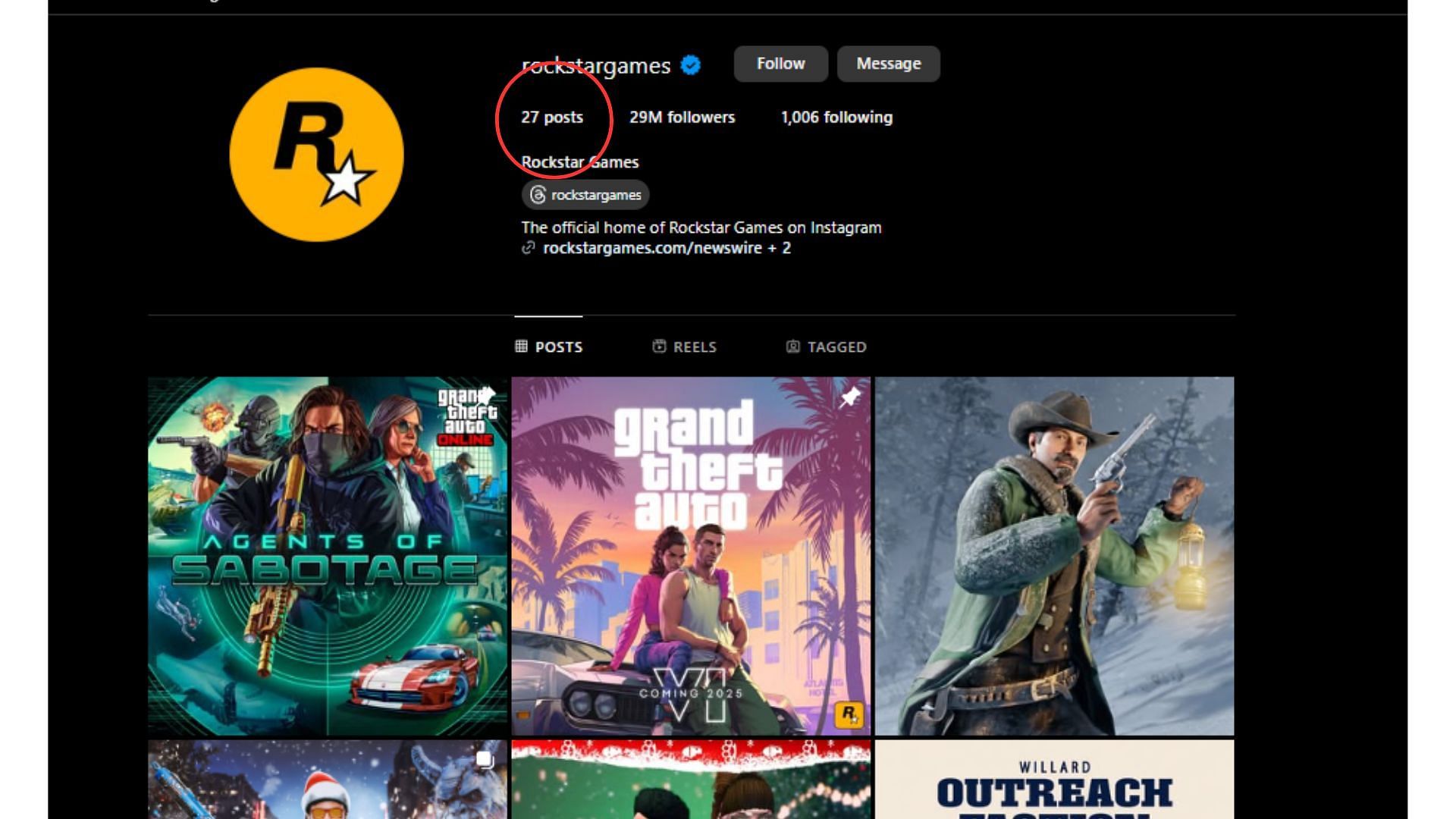The image size is (1456, 819).
Task: Click the link icon beside newswire URL
Action: [529, 248]
